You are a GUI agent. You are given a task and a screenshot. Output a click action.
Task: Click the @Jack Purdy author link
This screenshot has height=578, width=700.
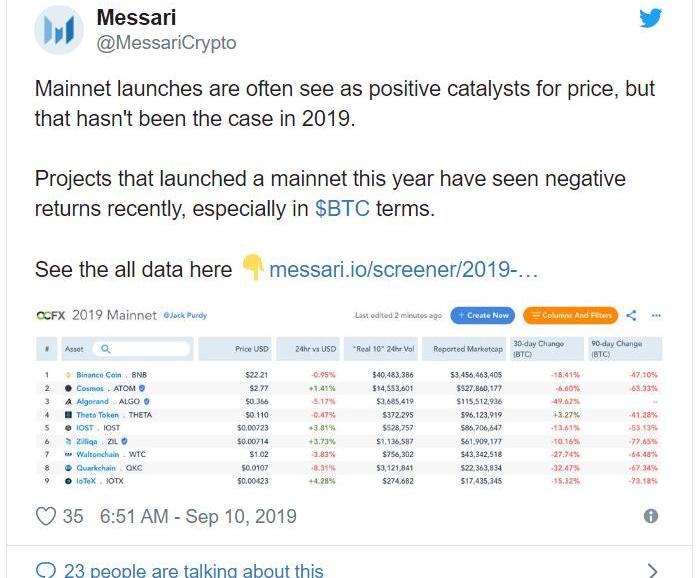188,316
